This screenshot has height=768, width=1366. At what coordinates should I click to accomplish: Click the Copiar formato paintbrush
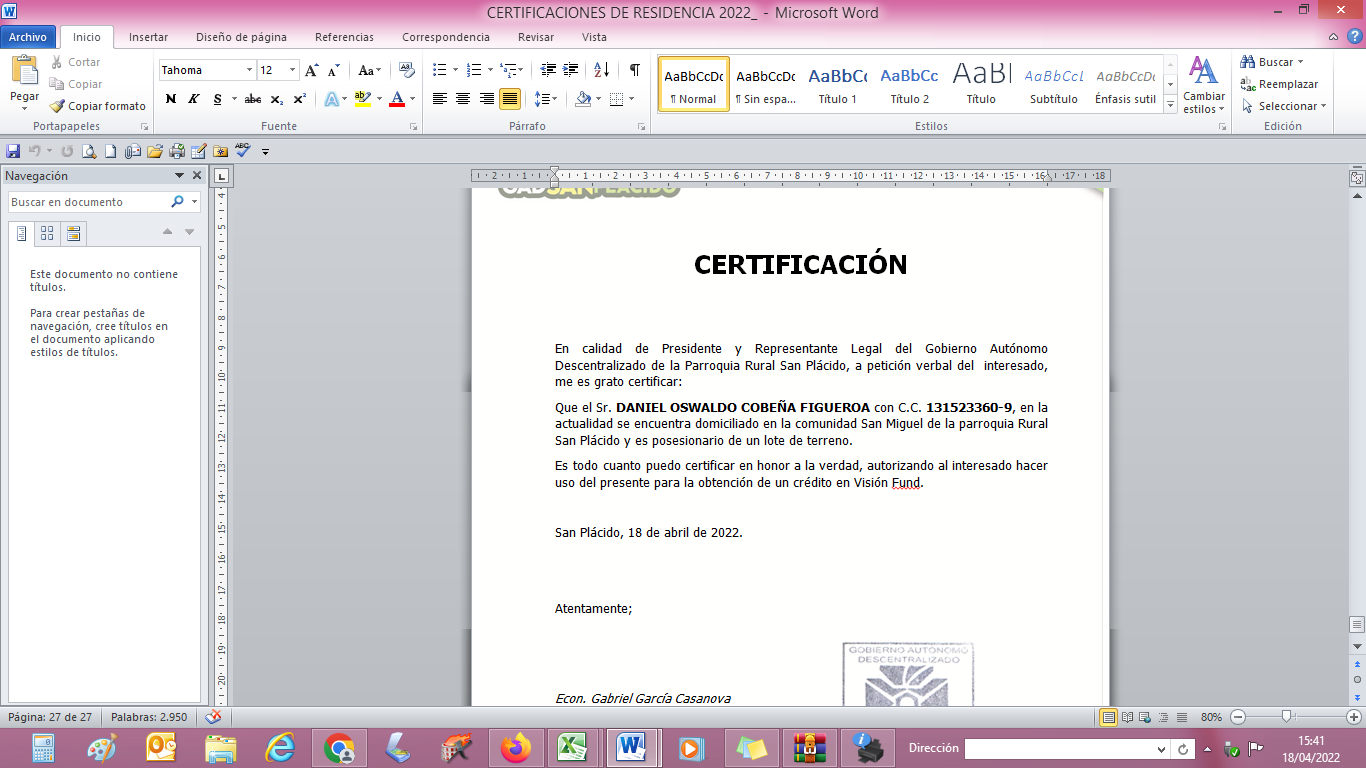click(97, 106)
